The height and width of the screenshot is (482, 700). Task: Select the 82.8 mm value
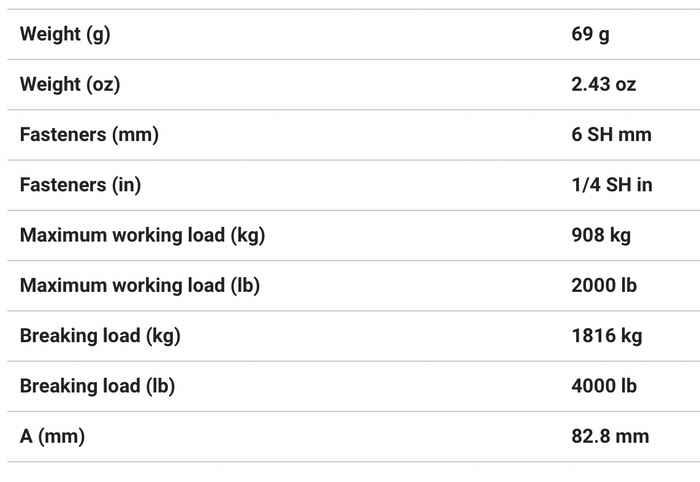[610, 437]
